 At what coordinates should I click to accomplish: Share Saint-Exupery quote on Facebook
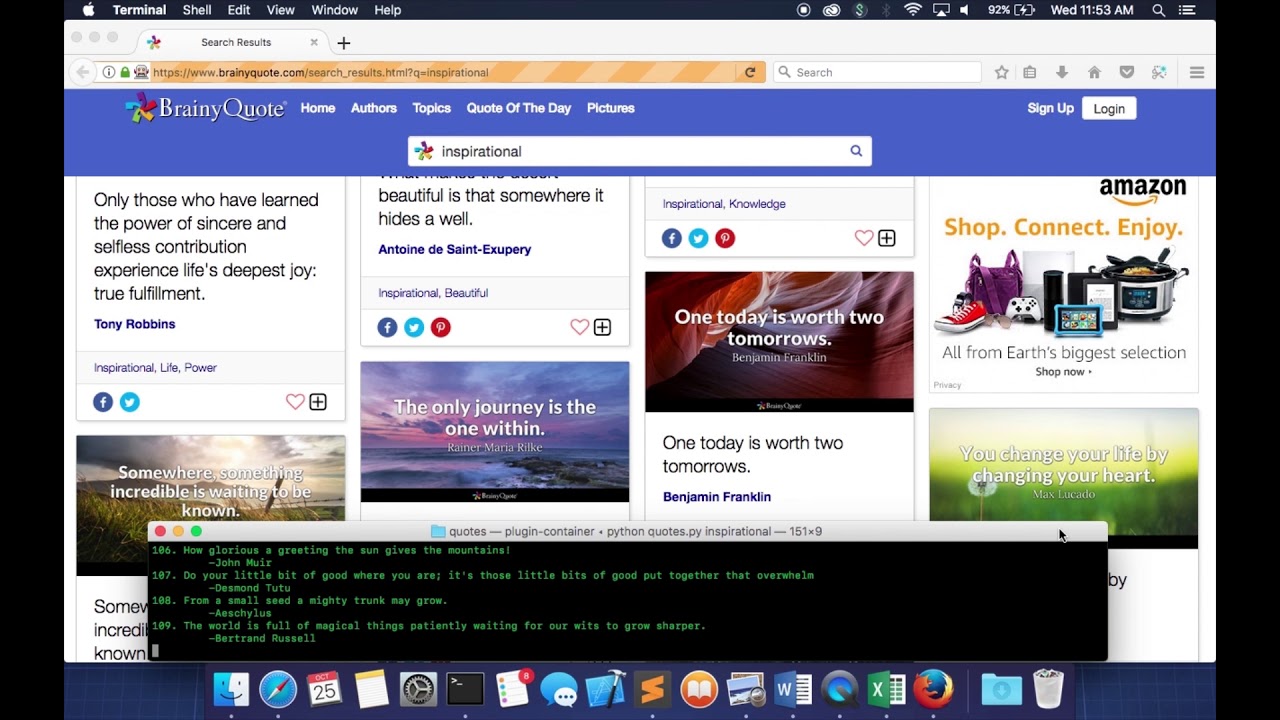(x=387, y=327)
